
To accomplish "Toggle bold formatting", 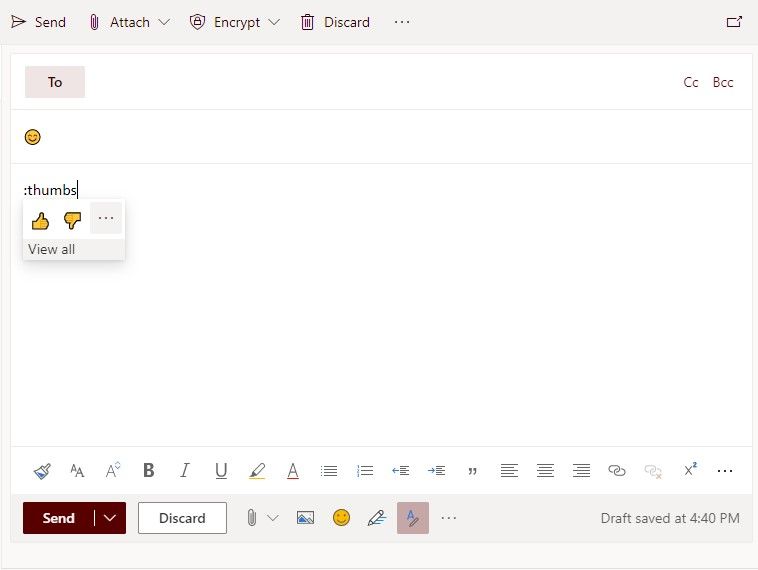I will pyautogui.click(x=149, y=470).
